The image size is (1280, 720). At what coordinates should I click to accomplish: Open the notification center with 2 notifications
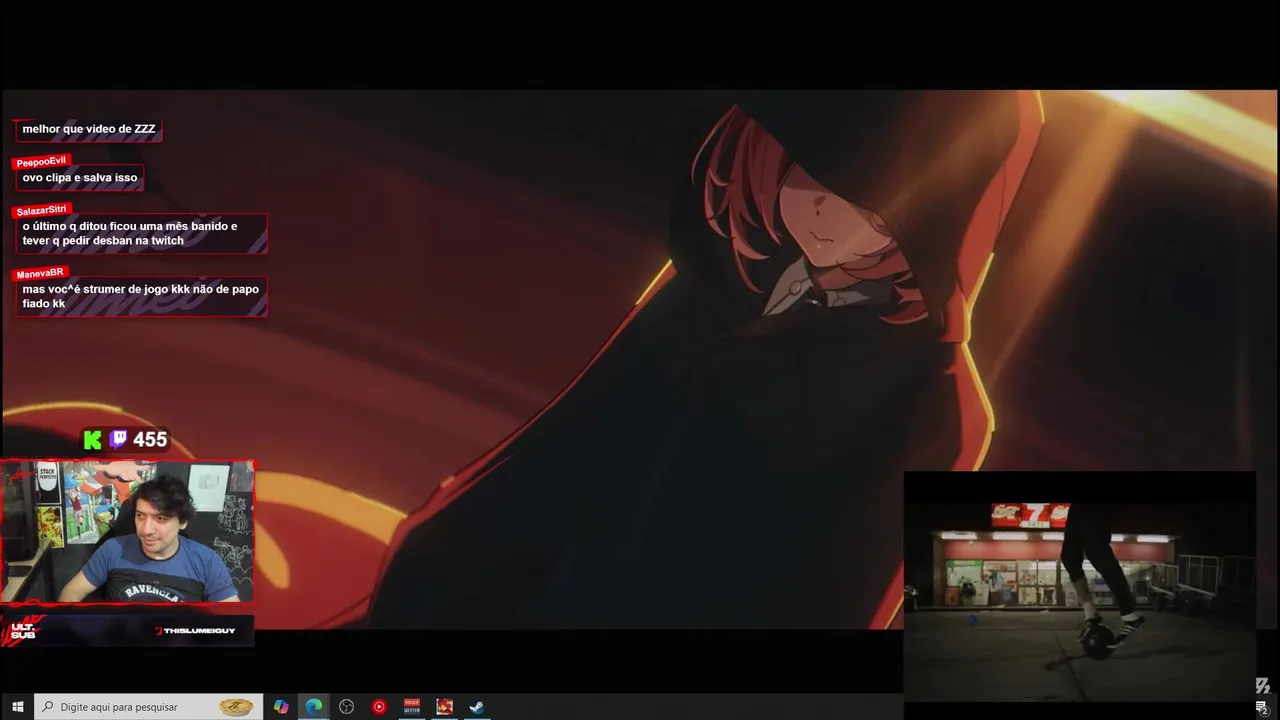(x=1262, y=707)
